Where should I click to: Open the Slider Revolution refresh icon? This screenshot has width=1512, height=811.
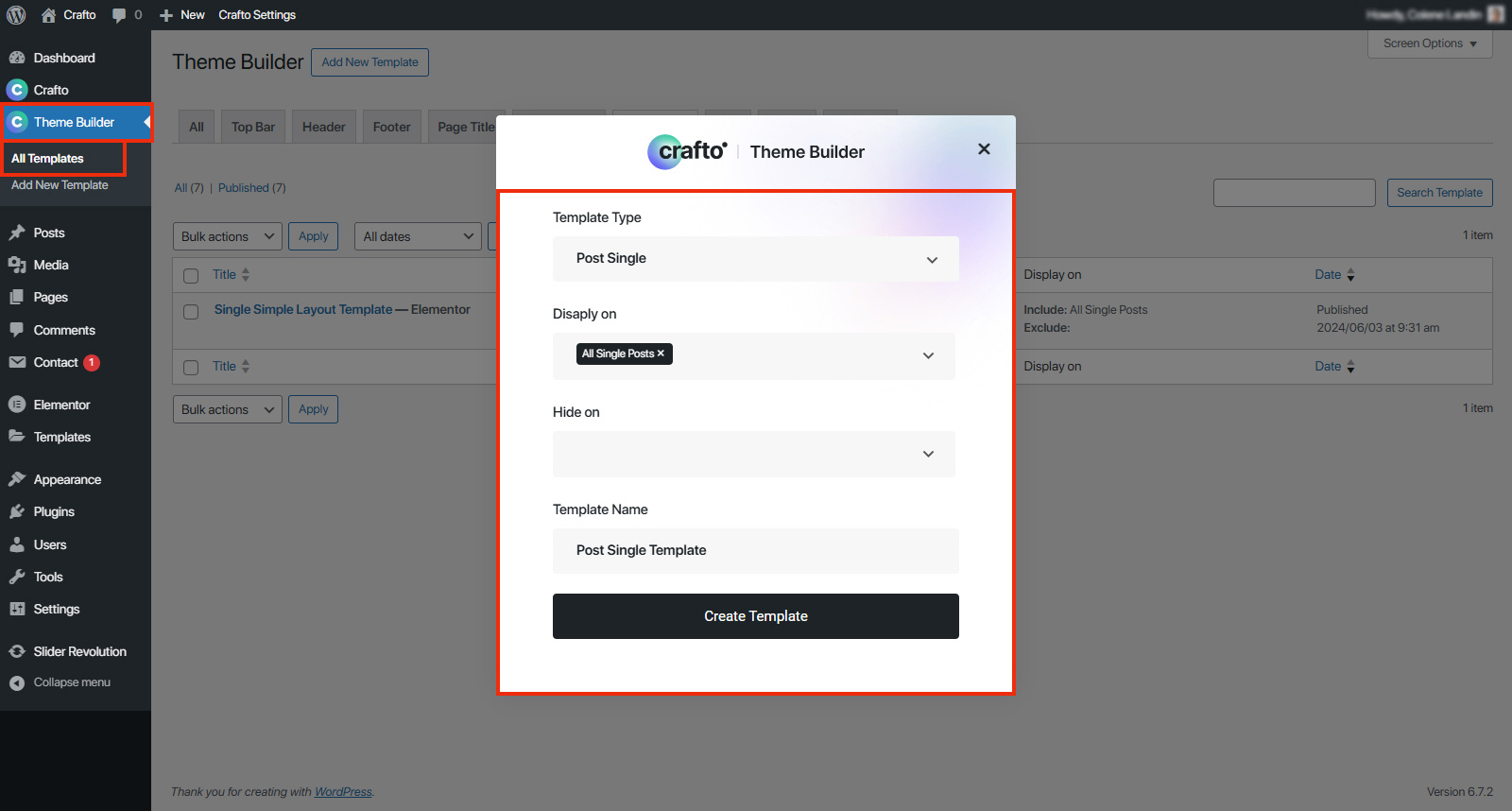pos(17,651)
